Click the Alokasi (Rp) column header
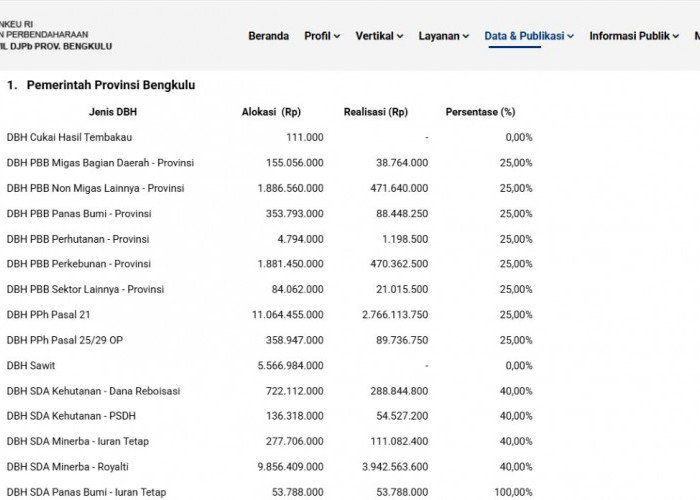Viewport: 700px width, 500px height. coord(271,112)
